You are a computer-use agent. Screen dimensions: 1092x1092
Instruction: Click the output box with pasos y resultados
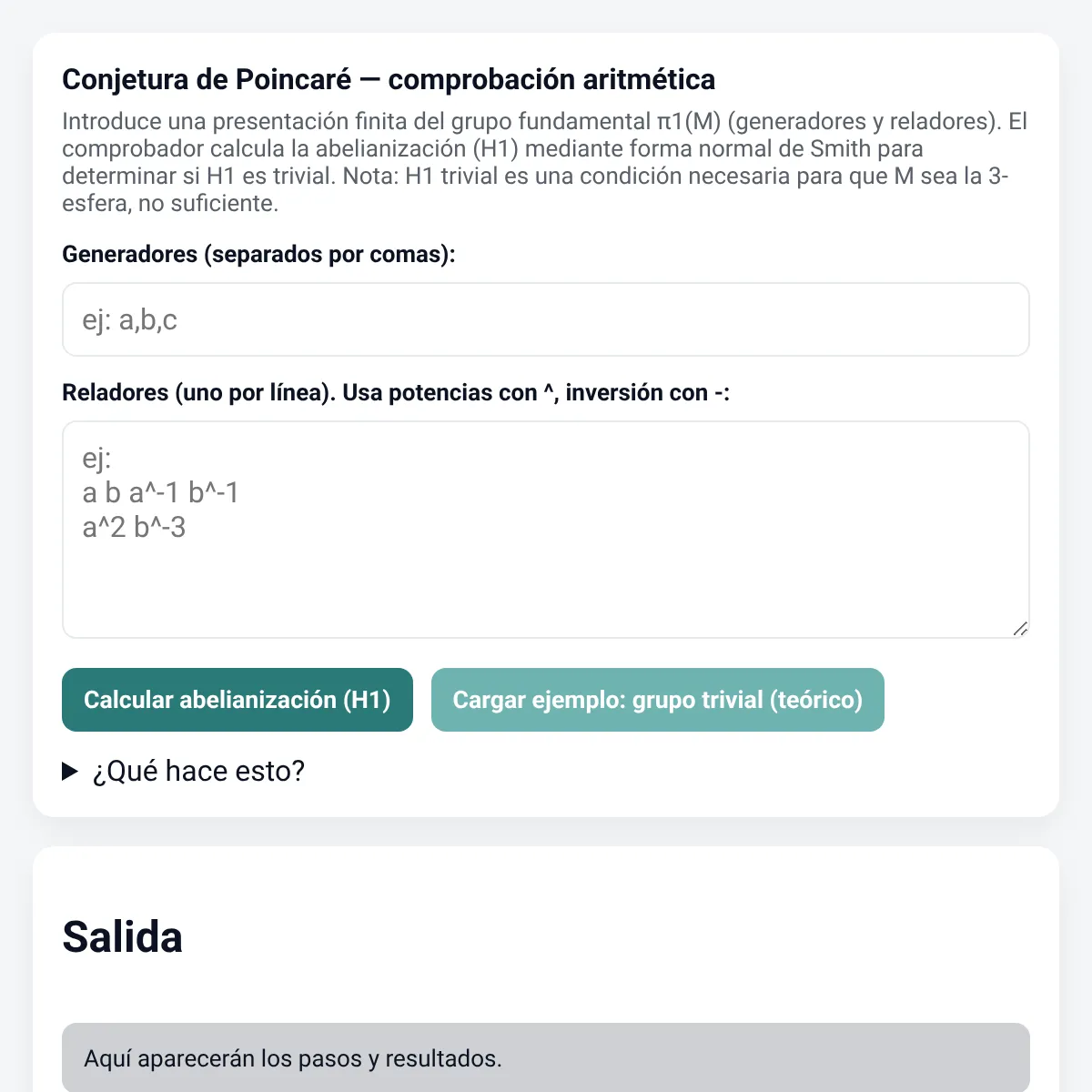click(x=546, y=1058)
